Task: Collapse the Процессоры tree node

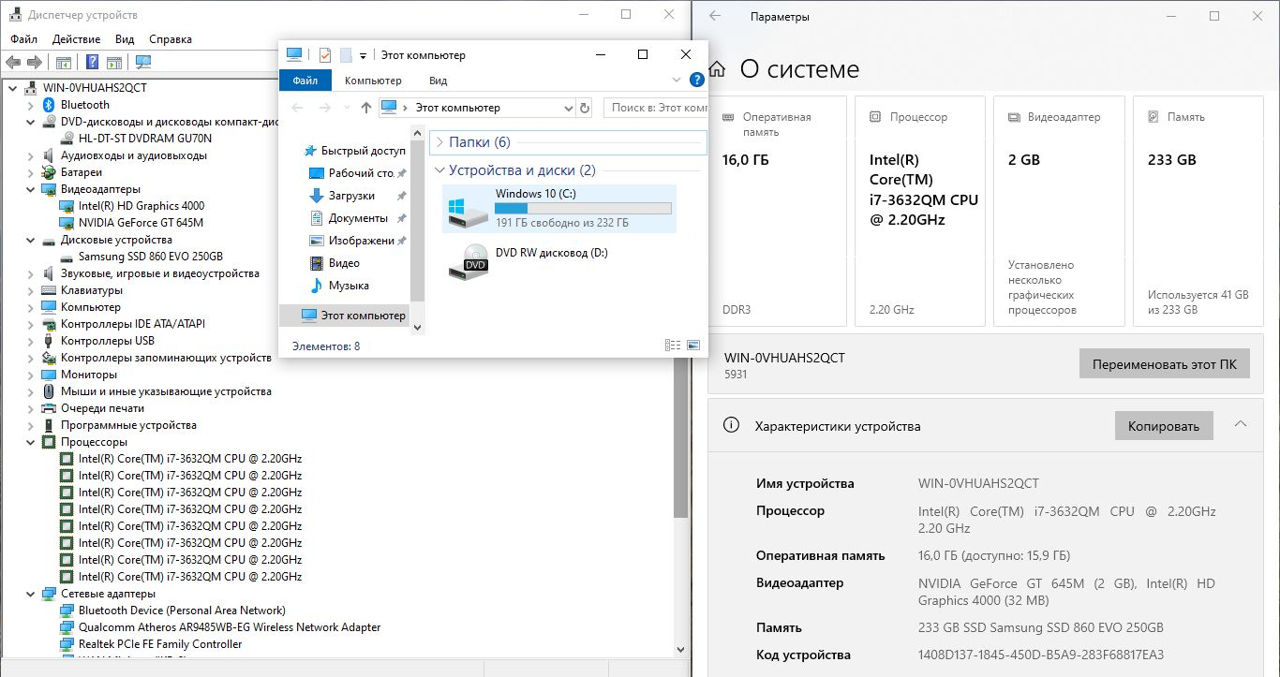Action: tap(30, 442)
